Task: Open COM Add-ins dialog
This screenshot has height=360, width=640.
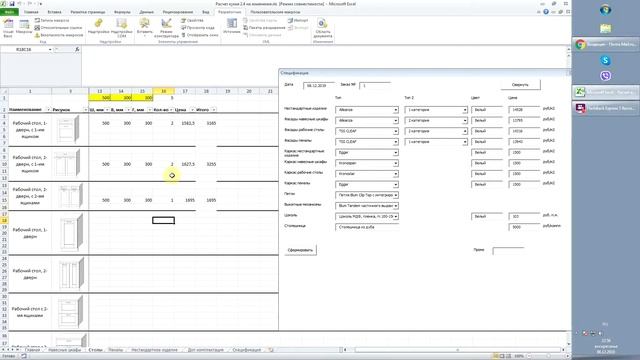Action: (122, 28)
